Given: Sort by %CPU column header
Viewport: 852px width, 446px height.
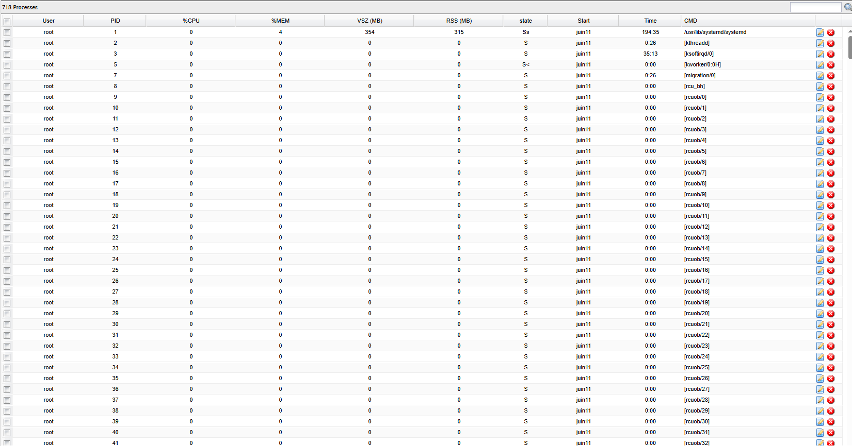Looking at the screenshot, I should (x=191, y=20).
